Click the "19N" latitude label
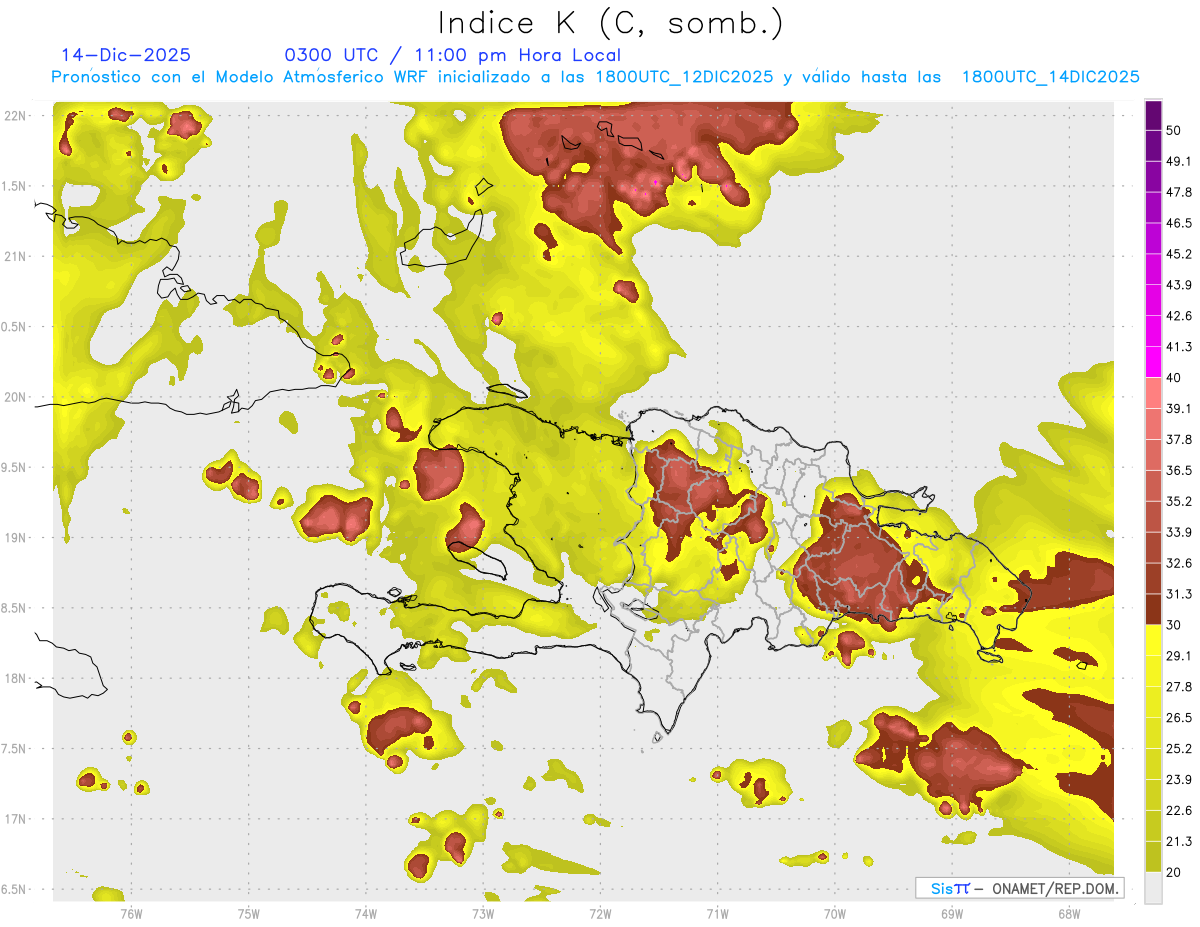The image size is (1200, 927). (x=17, y=538)
